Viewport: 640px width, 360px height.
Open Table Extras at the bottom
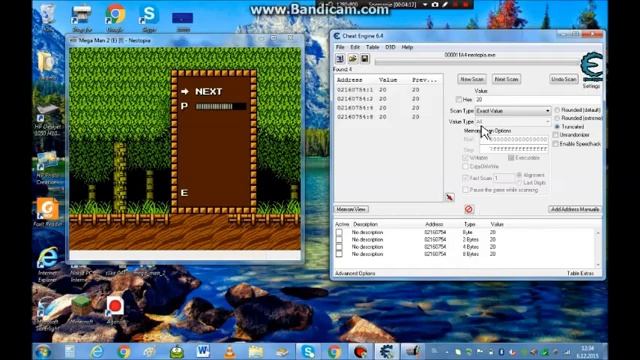point(580,273)
